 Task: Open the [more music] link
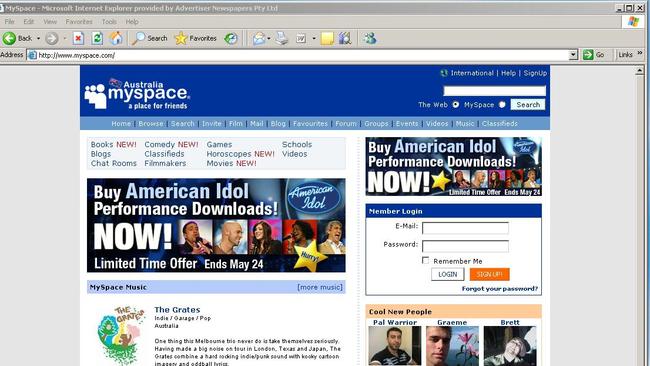tap(320, 287)
